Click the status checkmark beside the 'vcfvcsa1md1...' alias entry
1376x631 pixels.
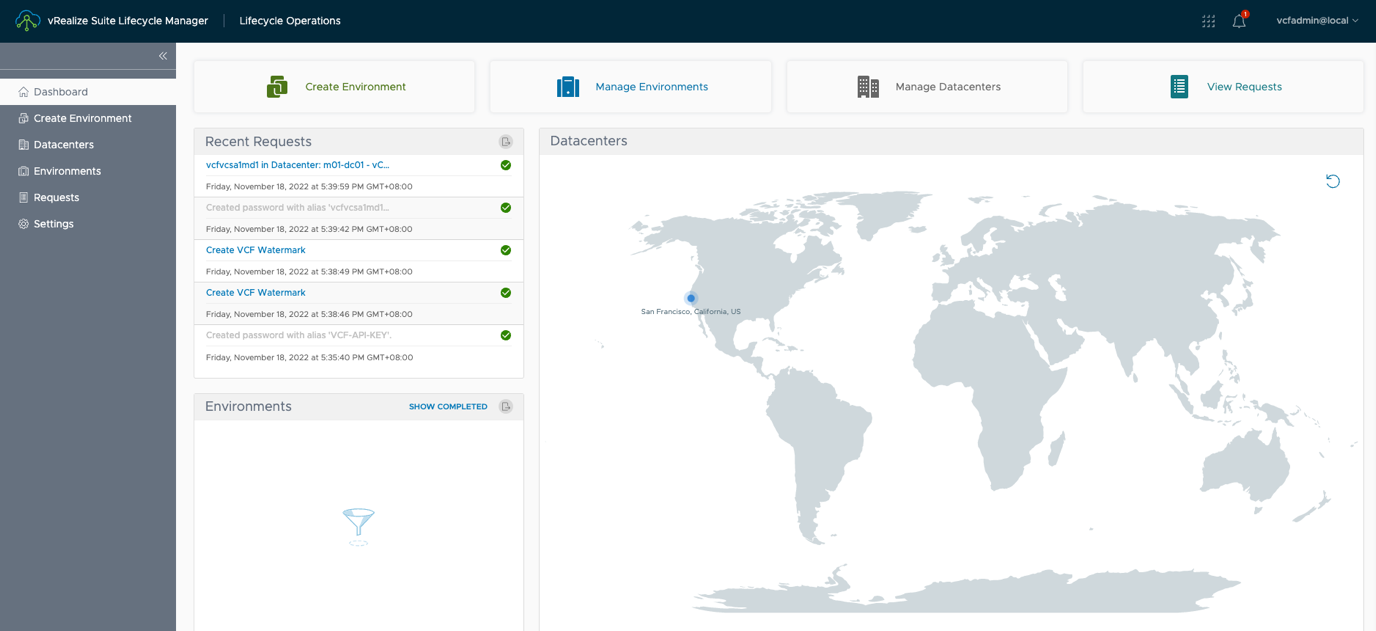[506, 208]
